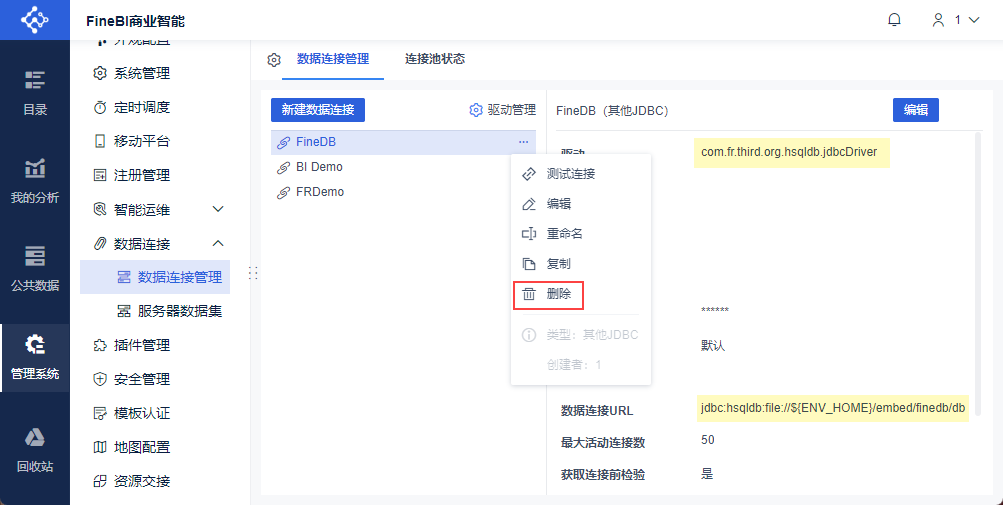This screenshot has width=1003, height=505.
Task: Click the FineDB more options ellipsis
Action: click(x=523, y=142)
